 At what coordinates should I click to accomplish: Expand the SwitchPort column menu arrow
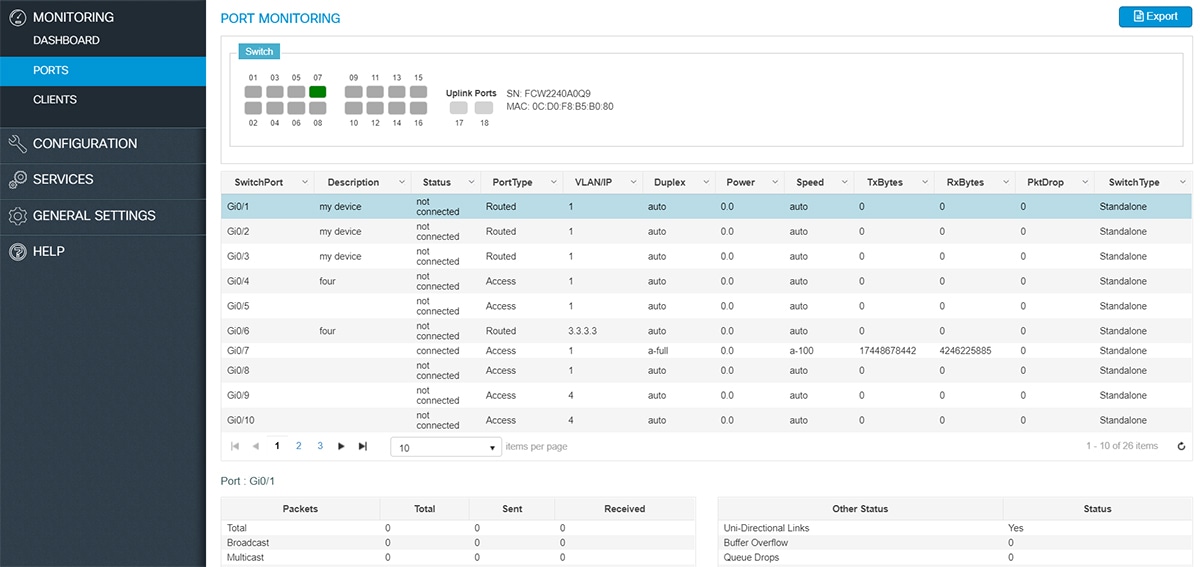coord(303,182)
